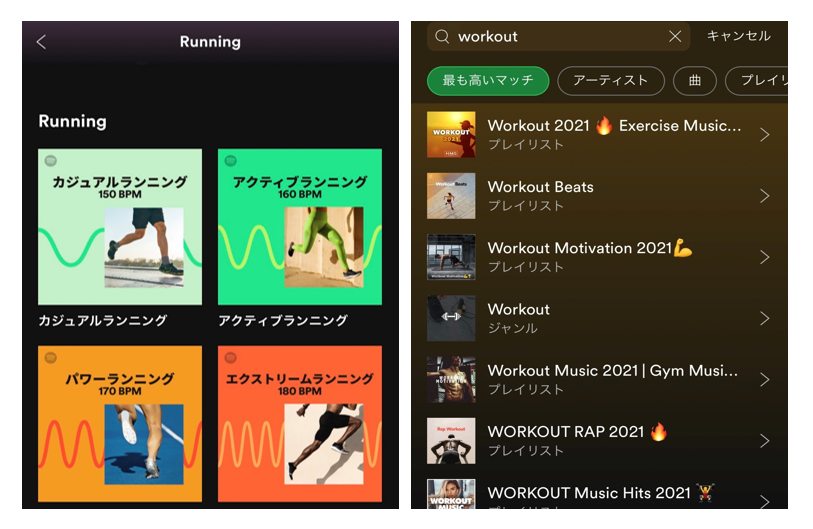Screen dimensions: 813x529
Task: Open Workout Music 2021 Gym Music result
Action: [x=599, y=379]
